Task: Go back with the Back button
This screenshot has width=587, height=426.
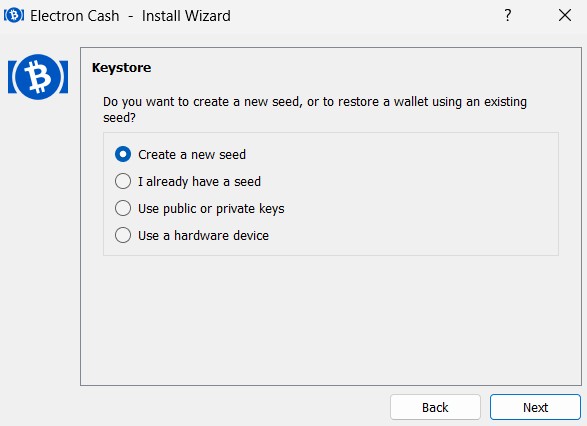Action: click(435, 407)
